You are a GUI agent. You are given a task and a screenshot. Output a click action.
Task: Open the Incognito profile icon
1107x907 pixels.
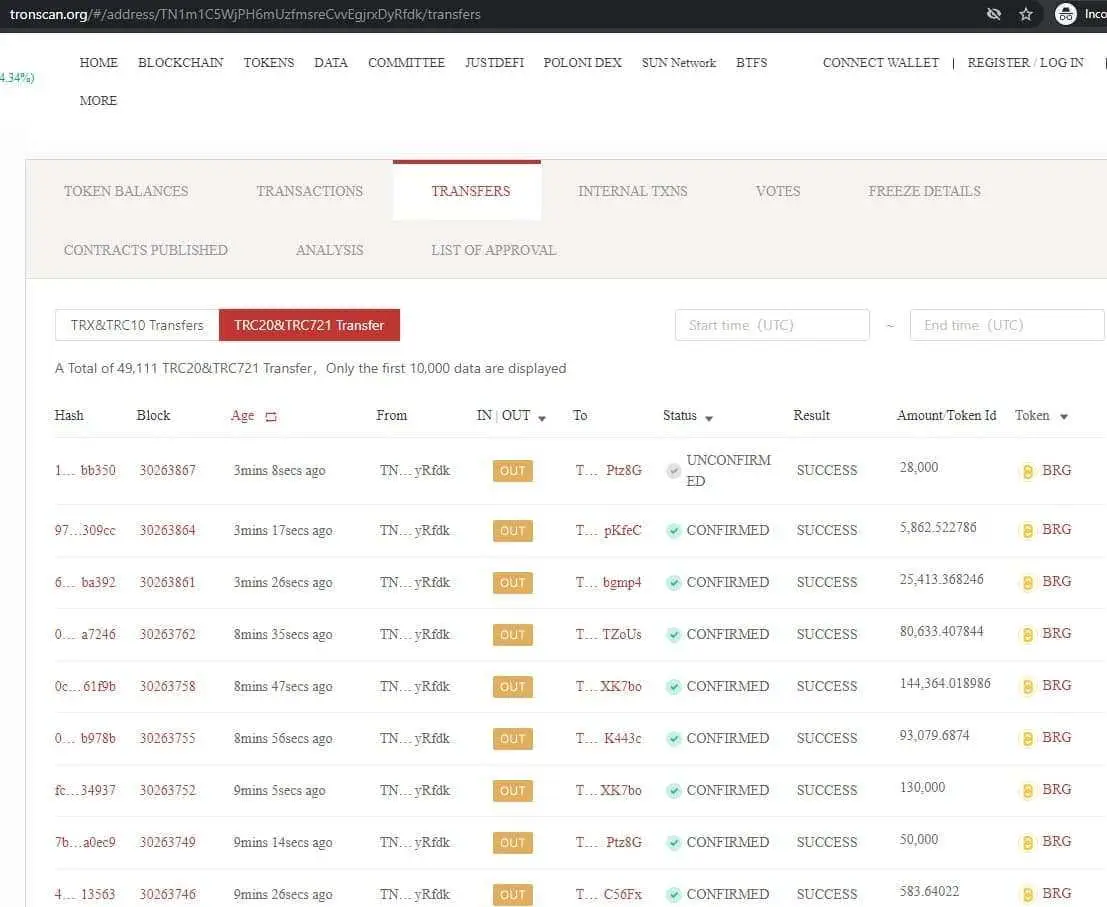1065,14
